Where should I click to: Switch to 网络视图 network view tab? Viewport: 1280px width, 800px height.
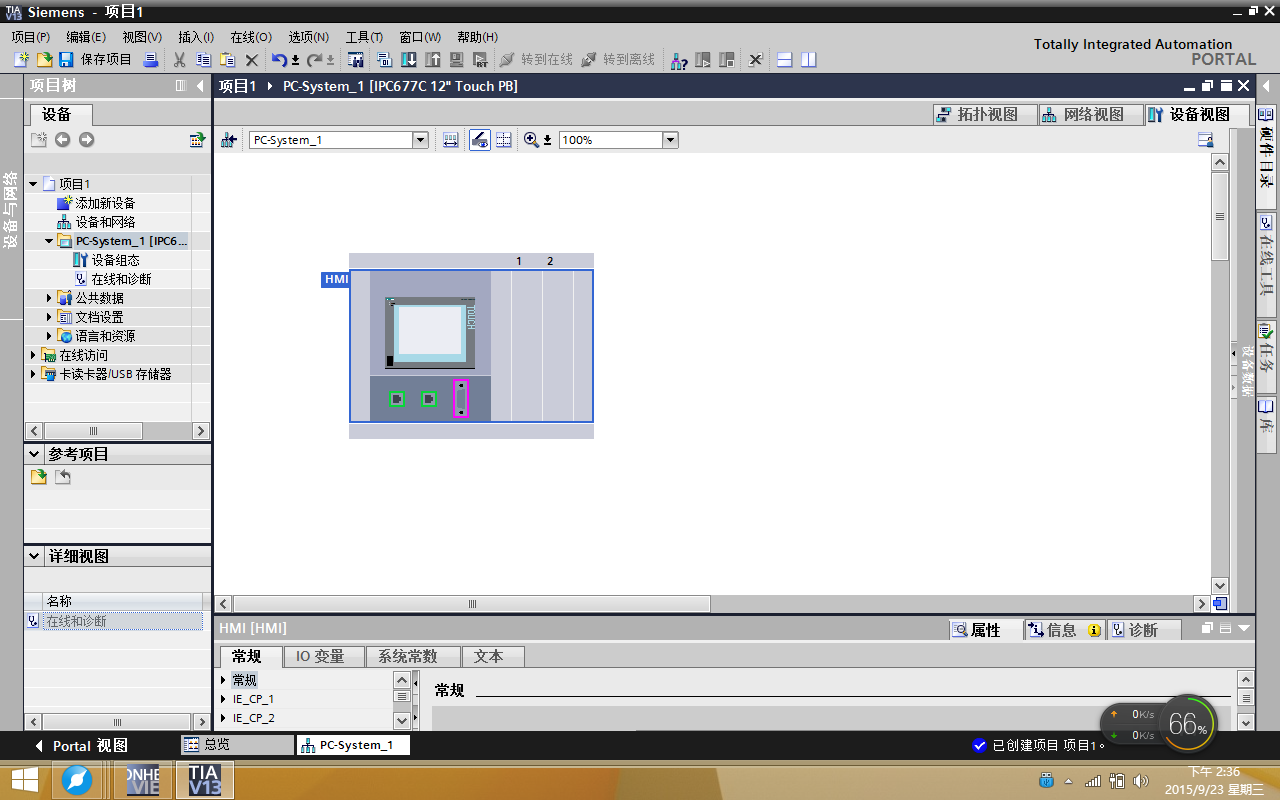tap(1090, 114)
